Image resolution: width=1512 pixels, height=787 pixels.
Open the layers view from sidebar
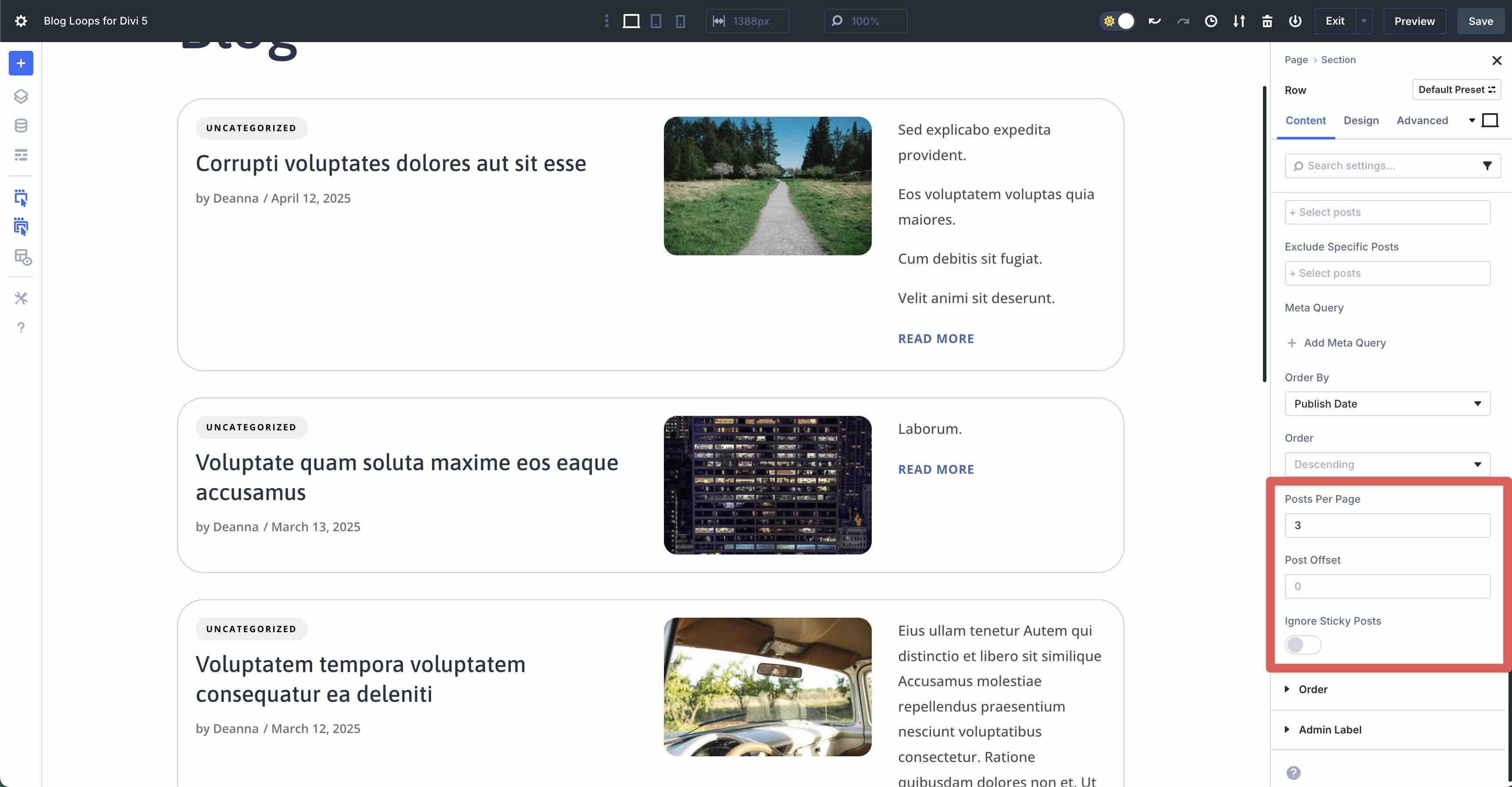(x=21, y=97)
